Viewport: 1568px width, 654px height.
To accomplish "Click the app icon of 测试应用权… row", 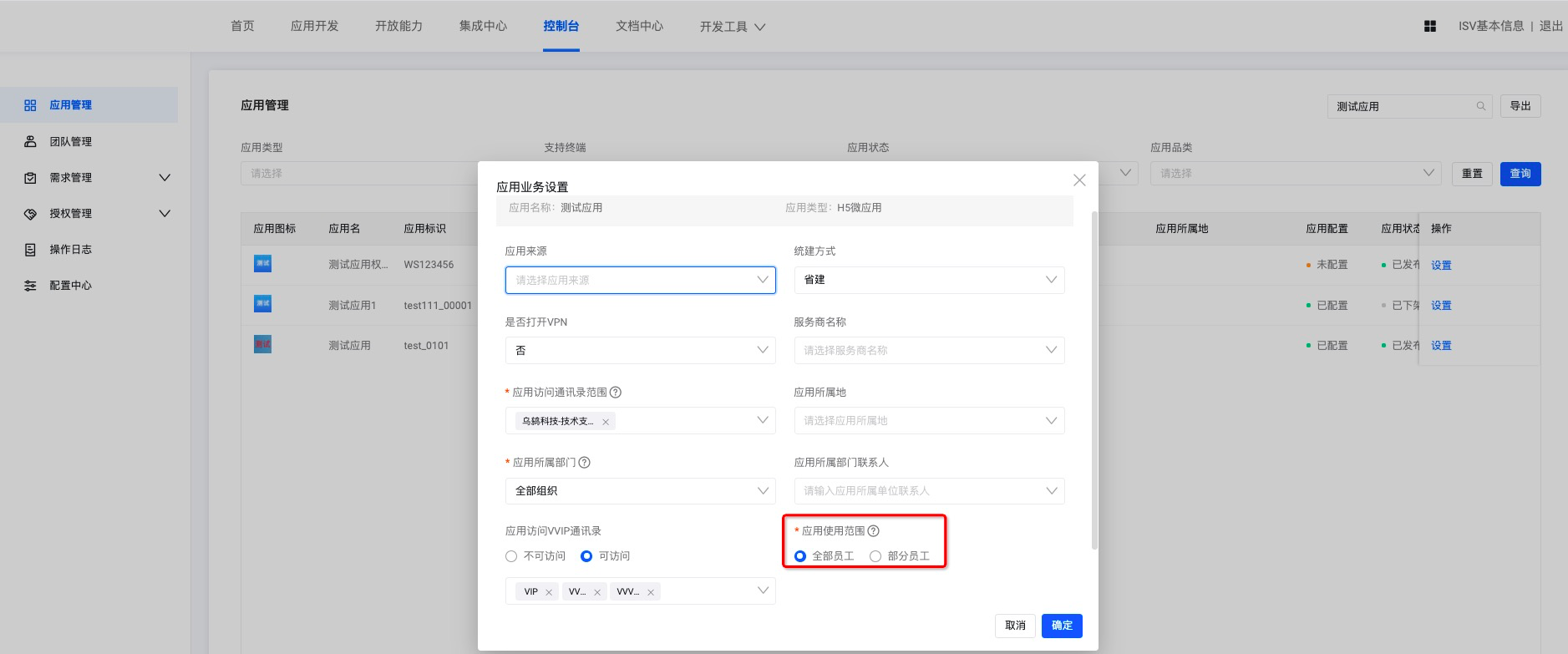I will tap(262, 264).
